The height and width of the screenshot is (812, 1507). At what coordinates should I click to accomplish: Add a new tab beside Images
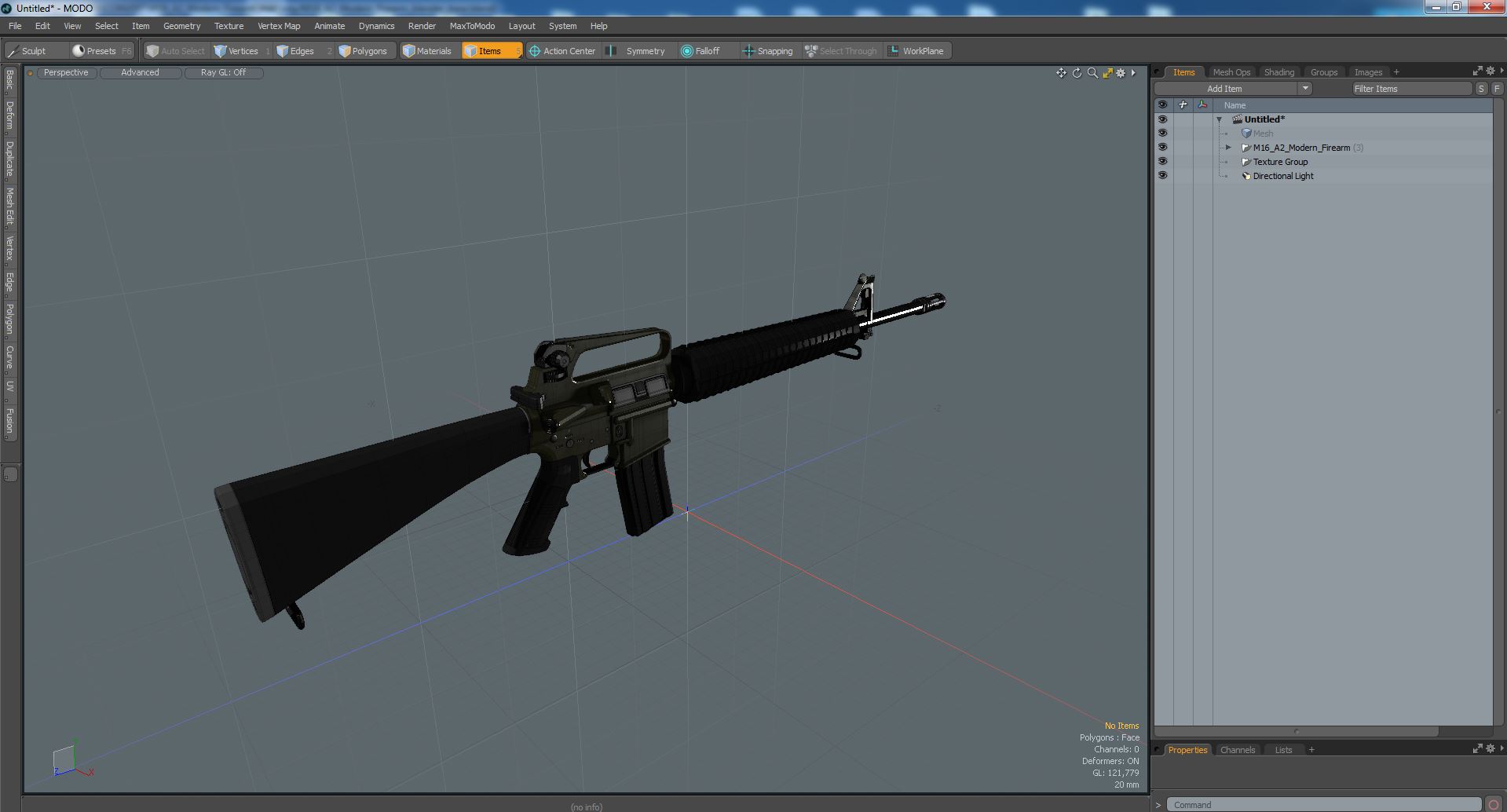click(x=1396, y=72)
